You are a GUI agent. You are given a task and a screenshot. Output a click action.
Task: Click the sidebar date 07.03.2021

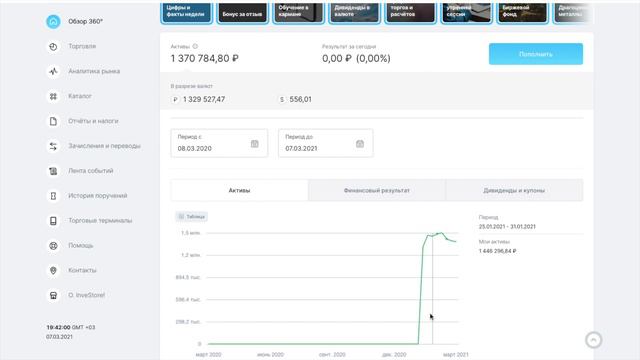click(59, 337)
